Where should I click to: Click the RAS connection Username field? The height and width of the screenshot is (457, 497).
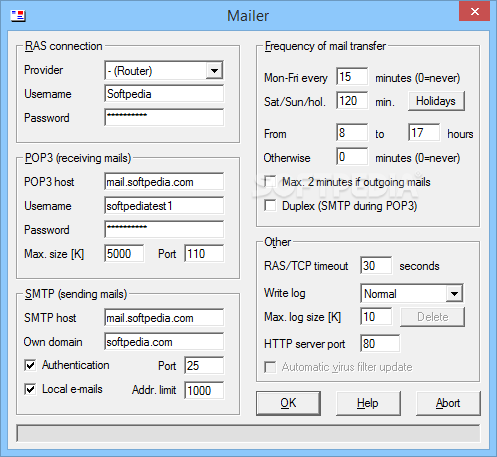[164, 94]
